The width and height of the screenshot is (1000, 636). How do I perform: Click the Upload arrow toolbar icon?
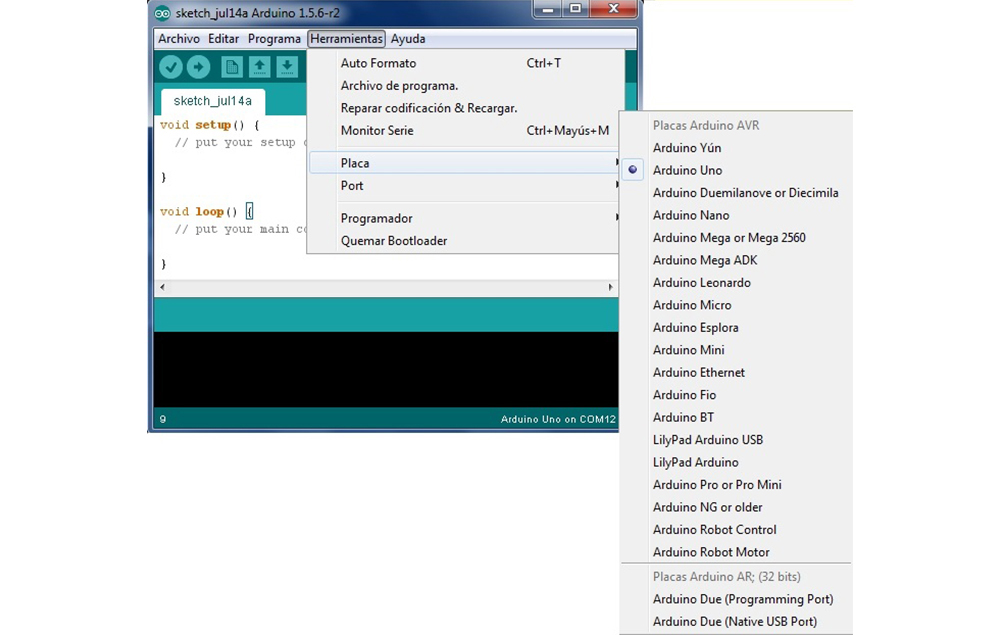click(198, 67)
